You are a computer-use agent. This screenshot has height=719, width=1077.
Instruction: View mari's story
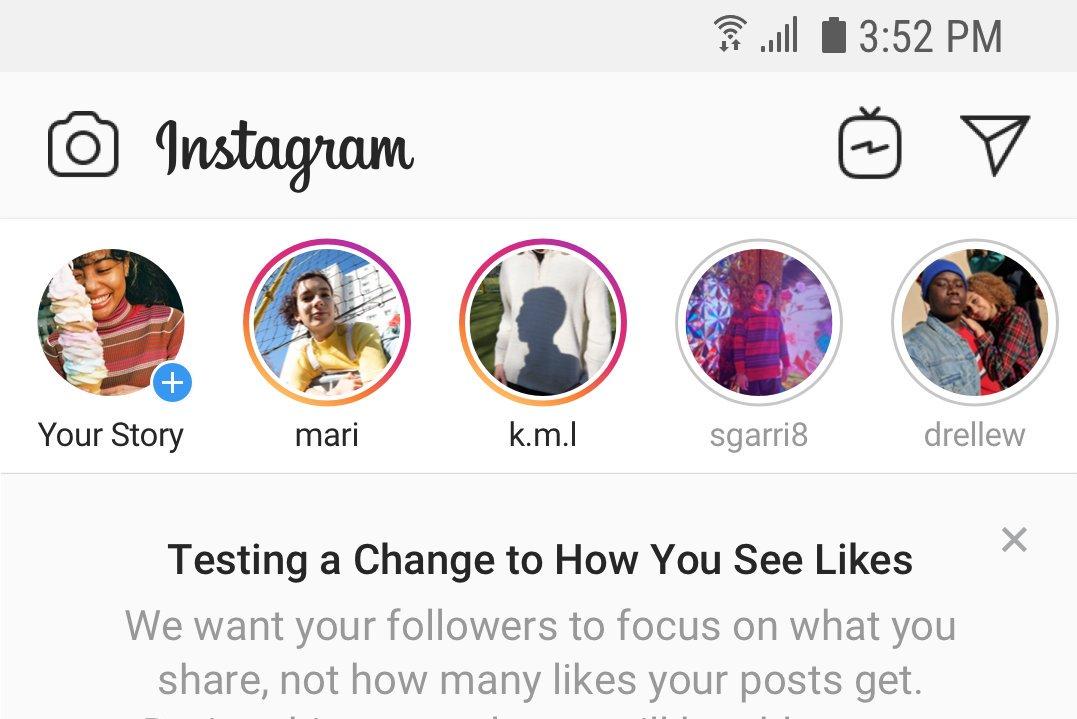click(327, 321)
